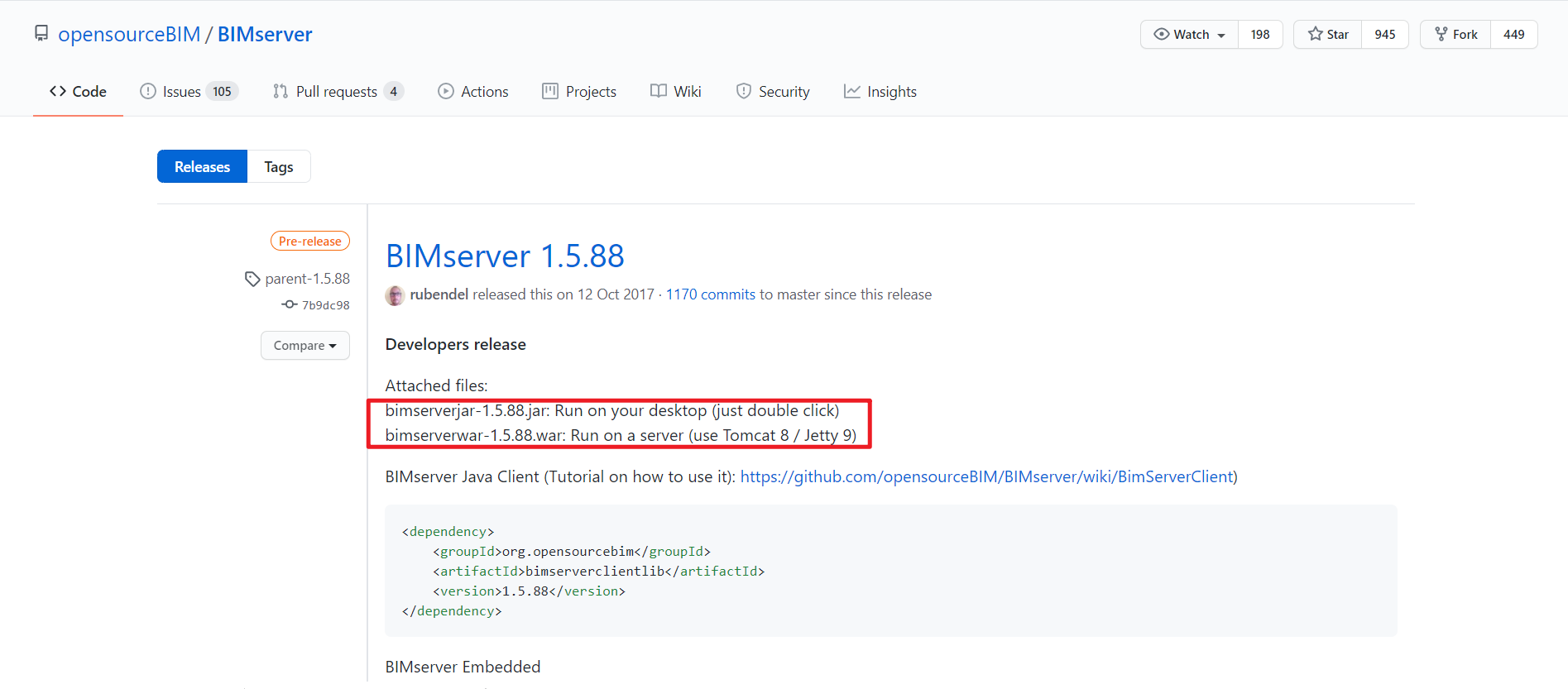
Task: Click the Wiki book icon
Action: [659, 91]
